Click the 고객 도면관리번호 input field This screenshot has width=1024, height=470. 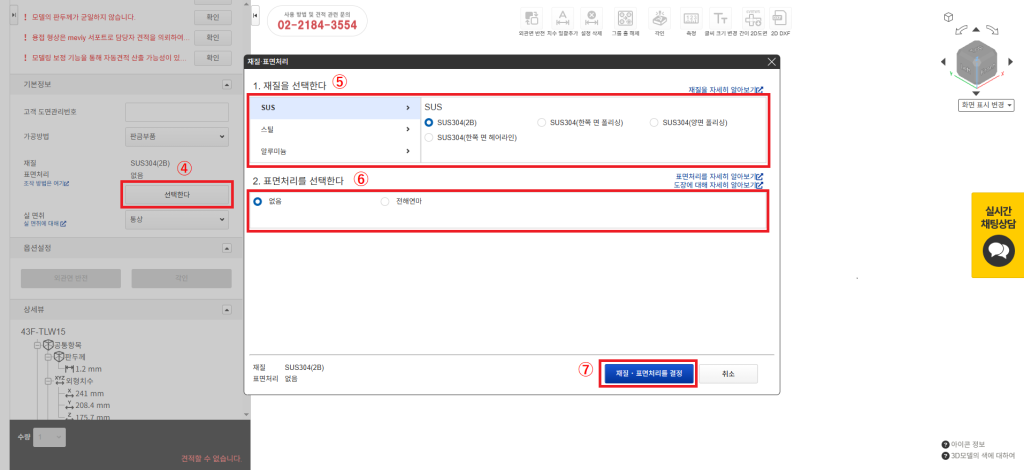point(177,110)
